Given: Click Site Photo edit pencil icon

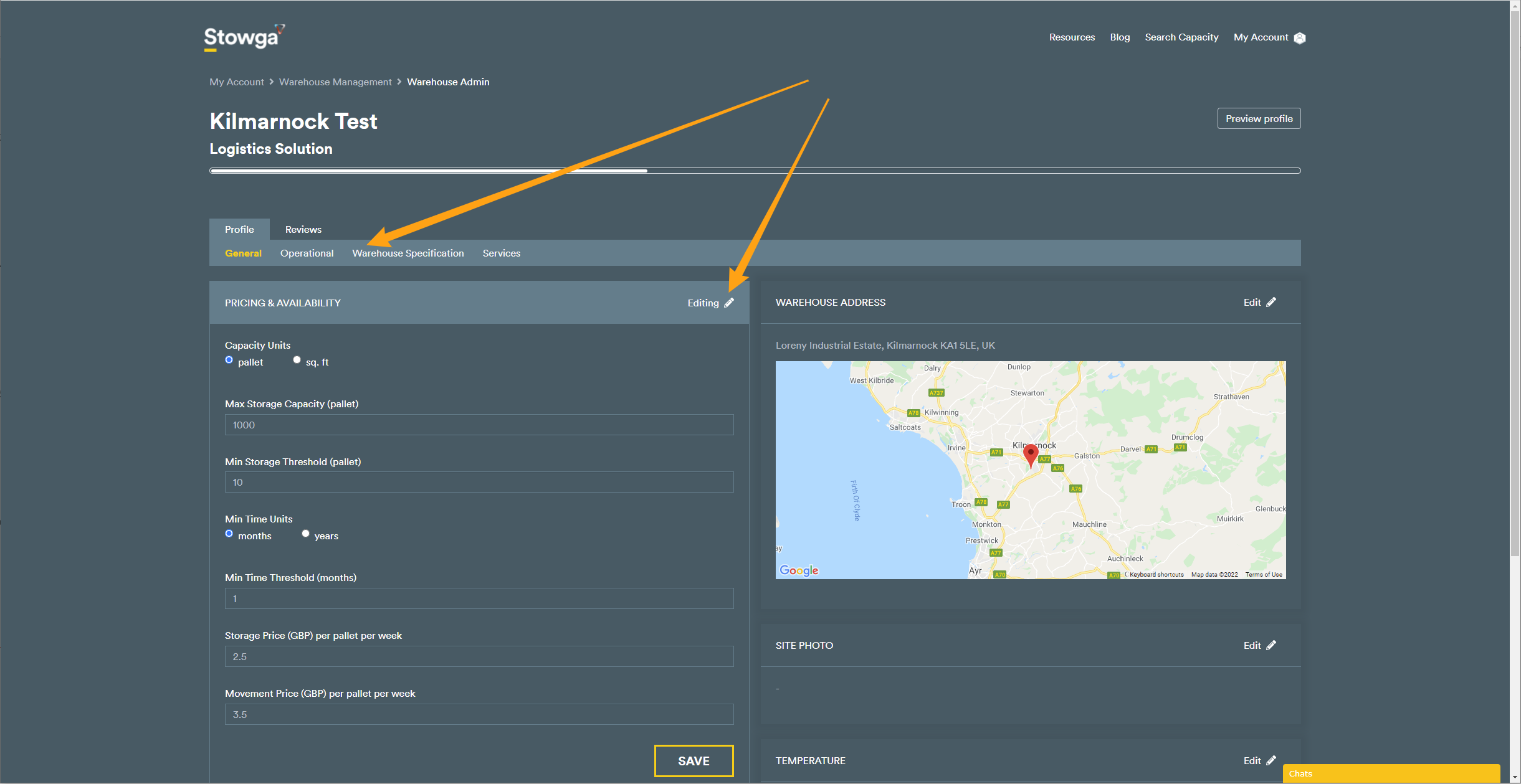Looking at the screenshot, I should point(1271,645).
